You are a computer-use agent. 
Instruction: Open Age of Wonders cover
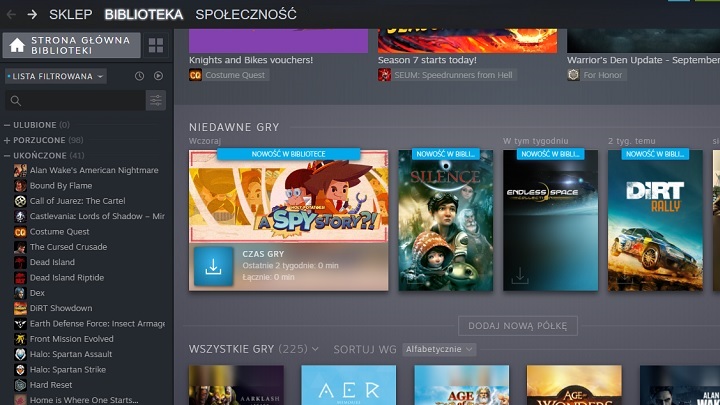coord(574,385)
